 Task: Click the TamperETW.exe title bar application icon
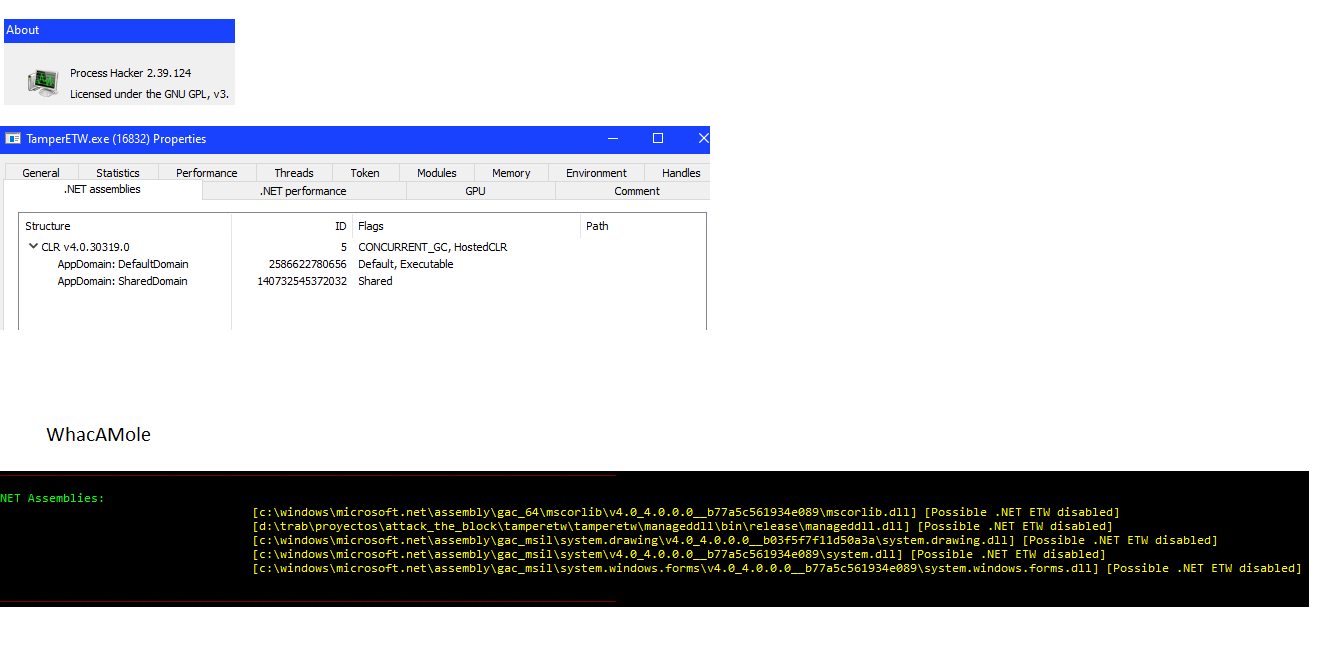click(13, 138)
